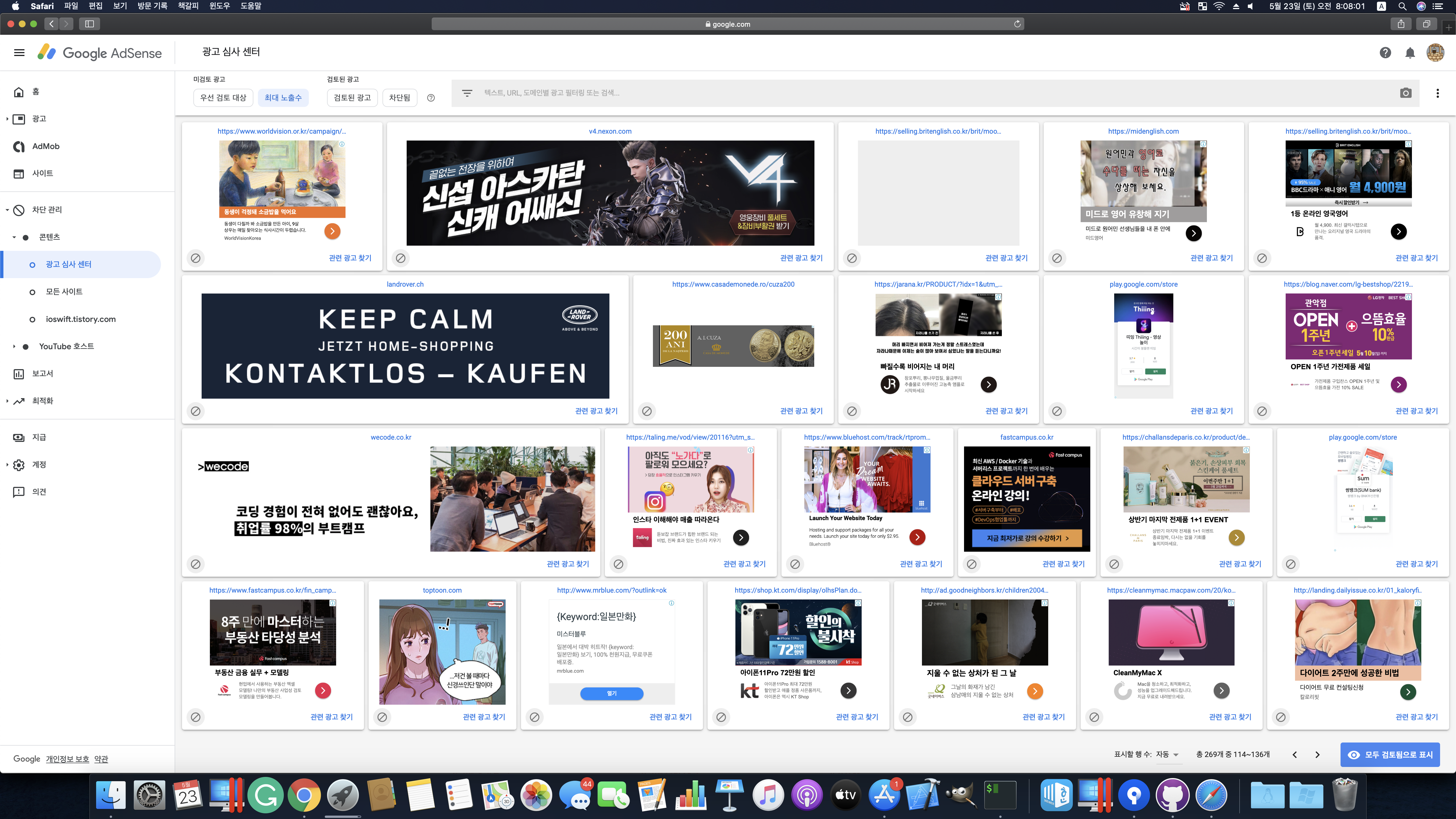
Task: Click the filter icon in search bar
Action: click(467, 93)
